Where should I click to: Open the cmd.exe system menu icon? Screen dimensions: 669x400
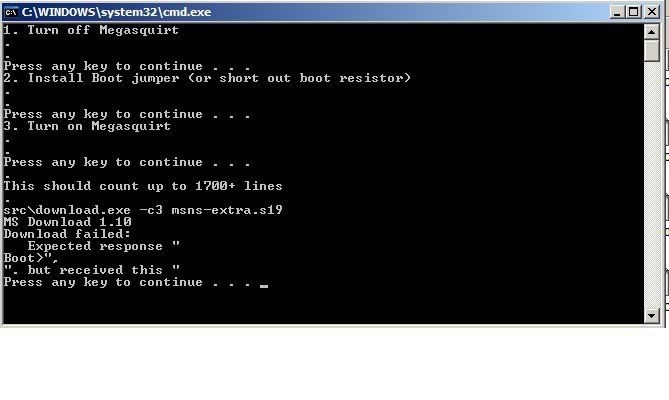(x=11, y=12)
